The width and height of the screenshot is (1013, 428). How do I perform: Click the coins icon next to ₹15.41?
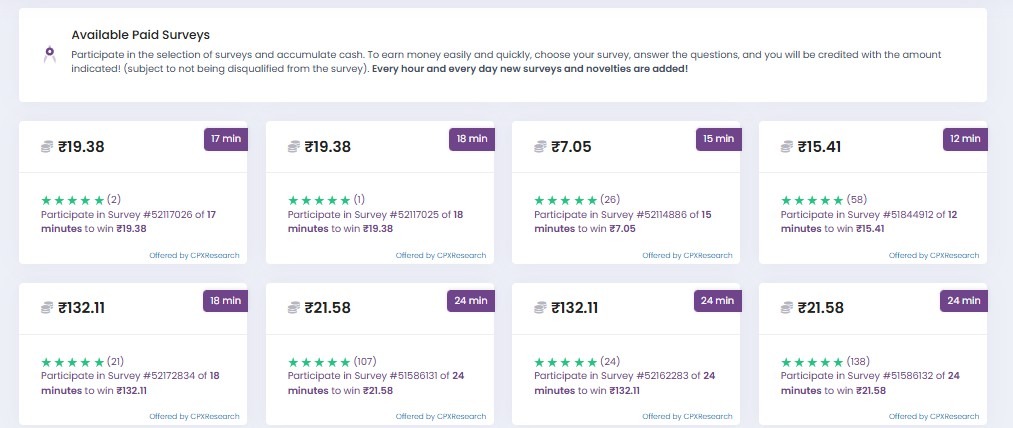click(786, 147)
